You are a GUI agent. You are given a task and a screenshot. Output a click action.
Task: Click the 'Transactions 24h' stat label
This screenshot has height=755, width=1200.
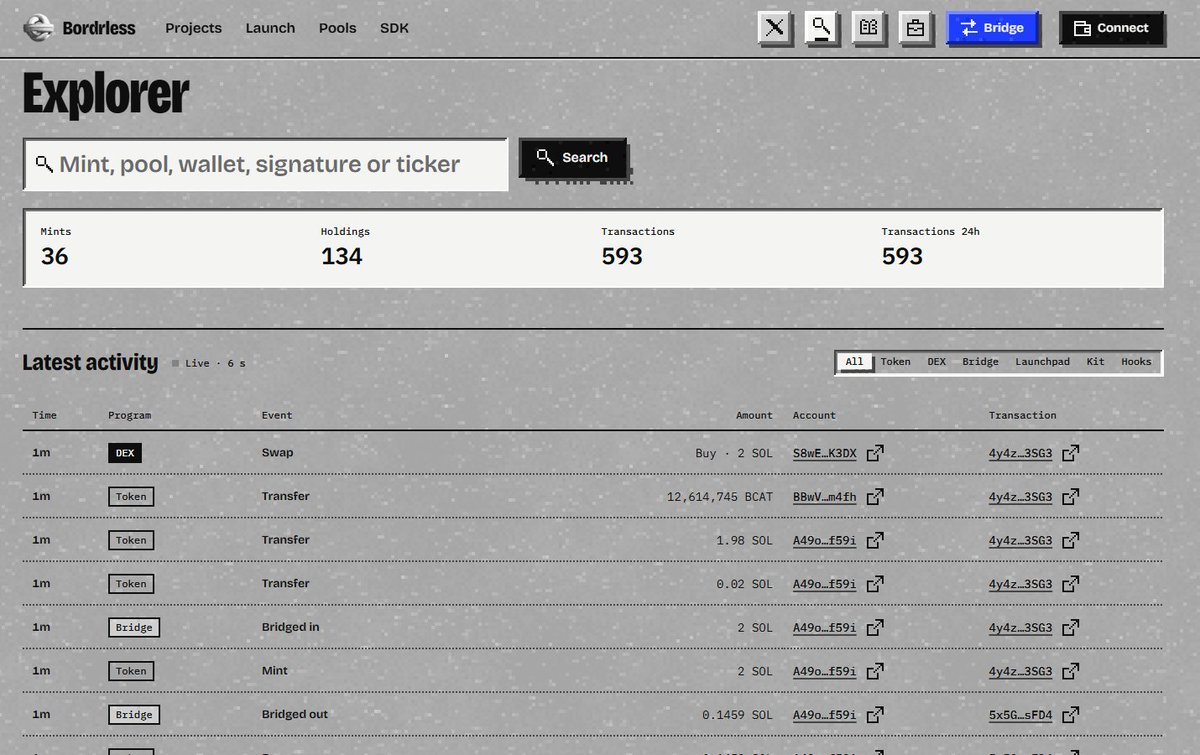point(930,231)
